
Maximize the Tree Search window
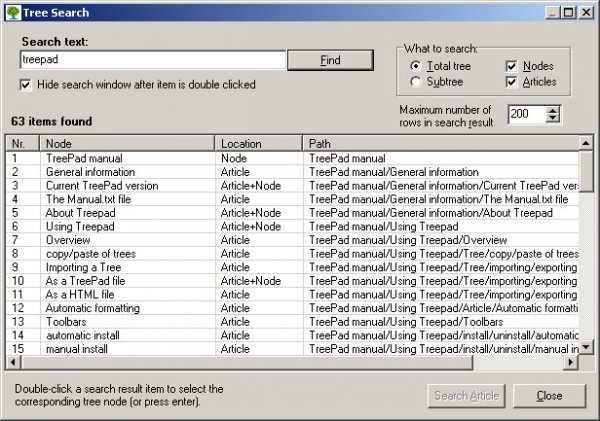pos(569,12)
